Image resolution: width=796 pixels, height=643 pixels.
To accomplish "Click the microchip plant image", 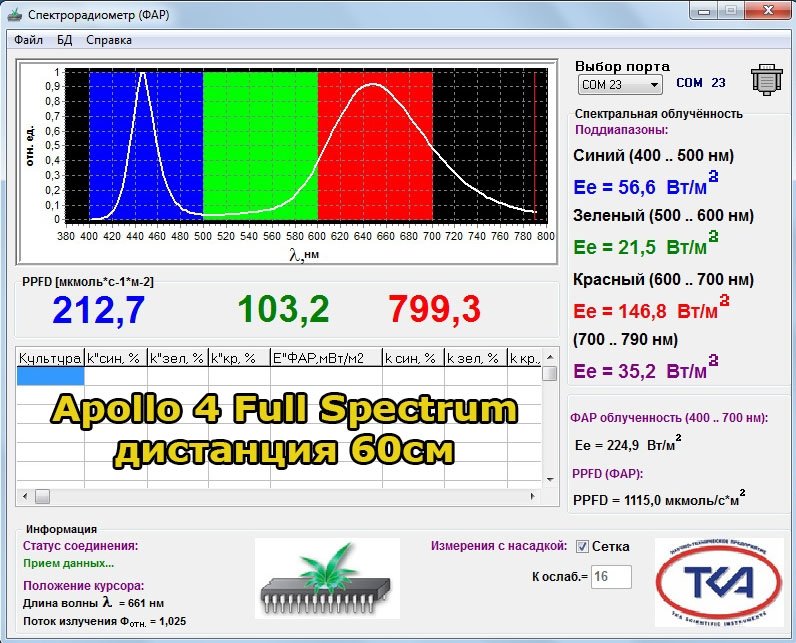I will click(x=327, y=579).
